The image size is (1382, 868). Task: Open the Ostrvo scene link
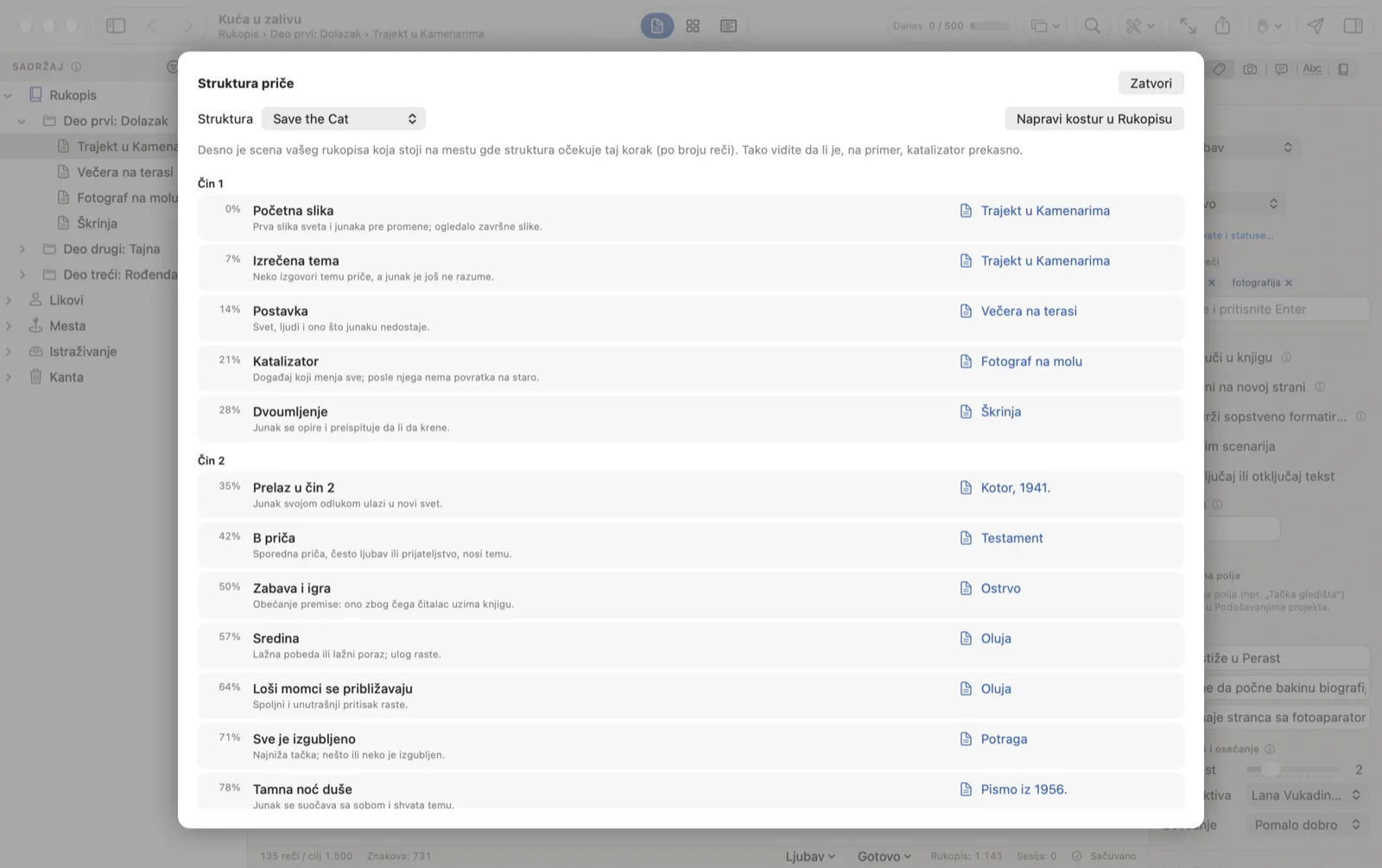(x=991, y=588)
